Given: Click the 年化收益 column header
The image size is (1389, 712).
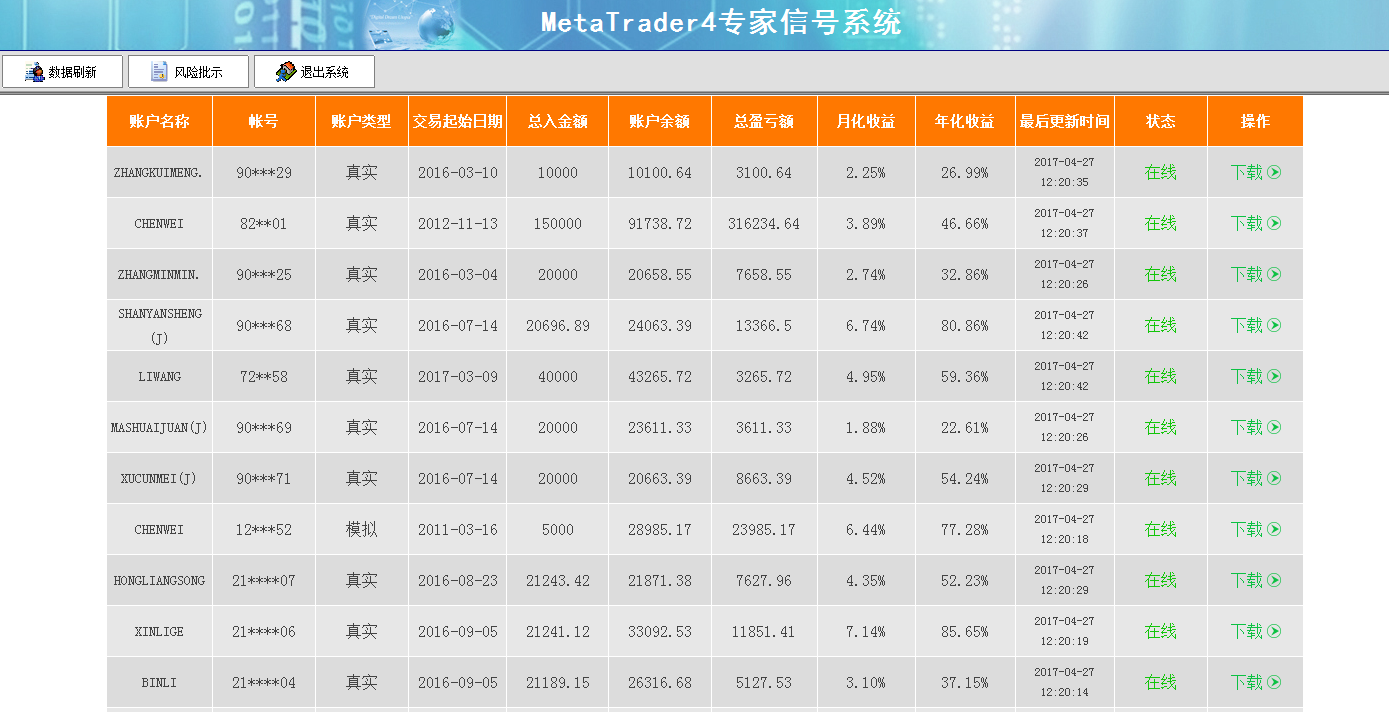Looking at the screenshot, I should point(965,121).
